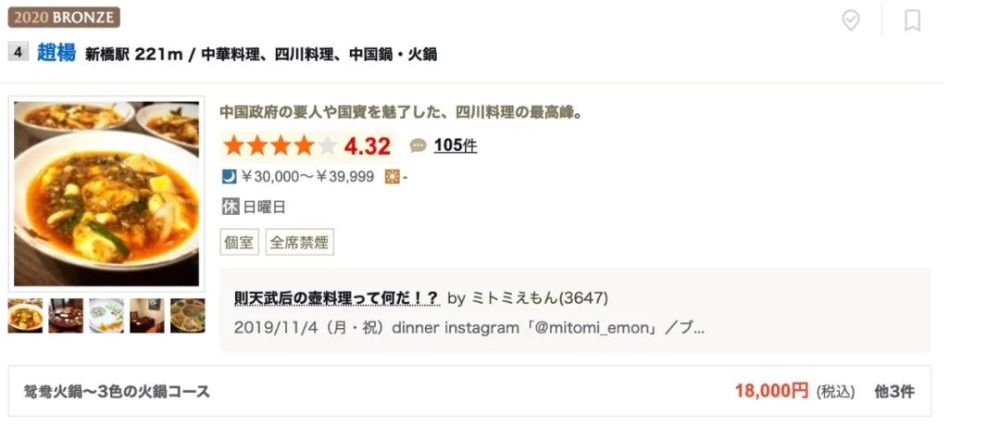Click the visited check-mark pin icon
Viewport: 1000px width, 428px height.
pos(850,20)
